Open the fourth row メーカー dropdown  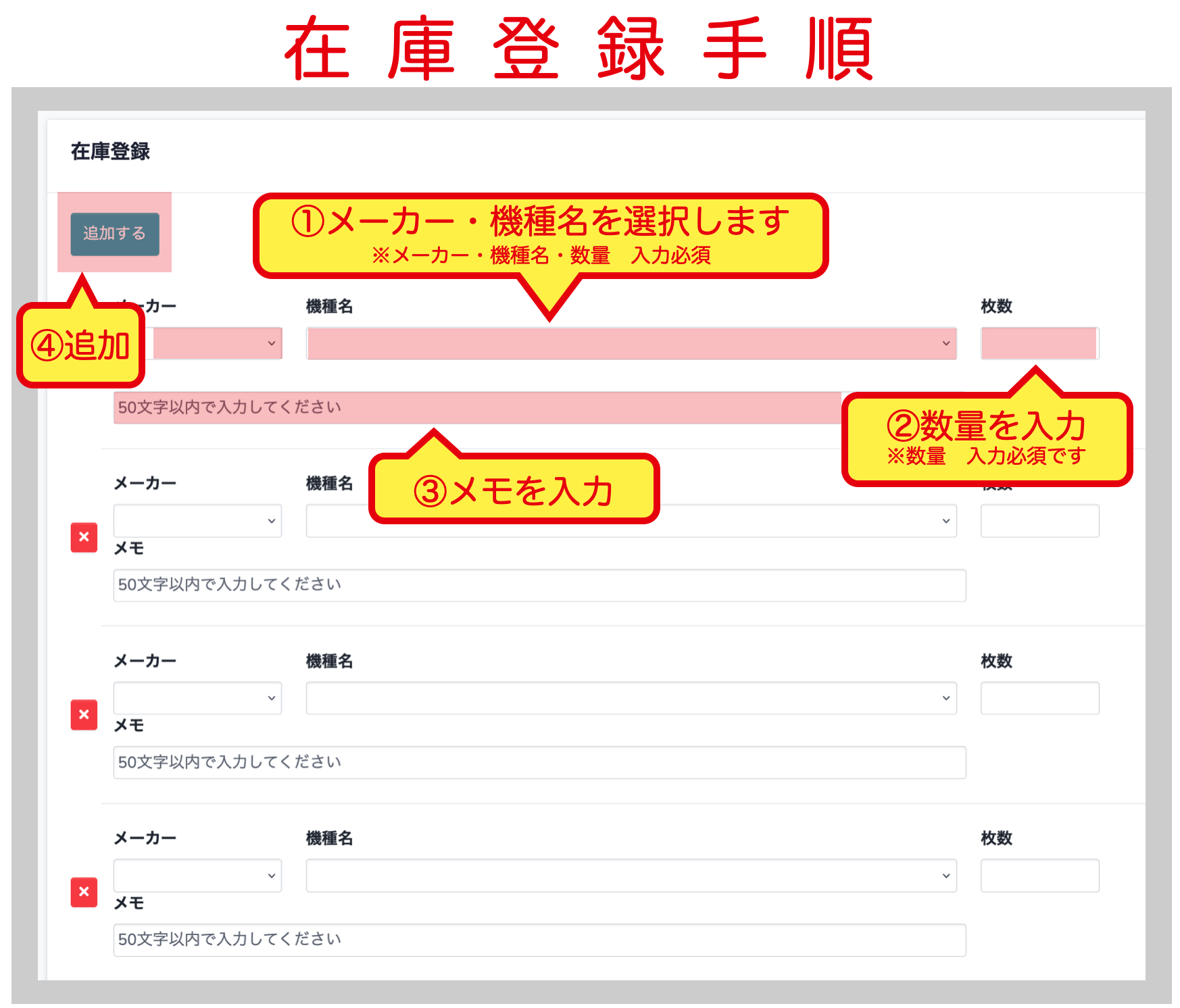(197, 876)
